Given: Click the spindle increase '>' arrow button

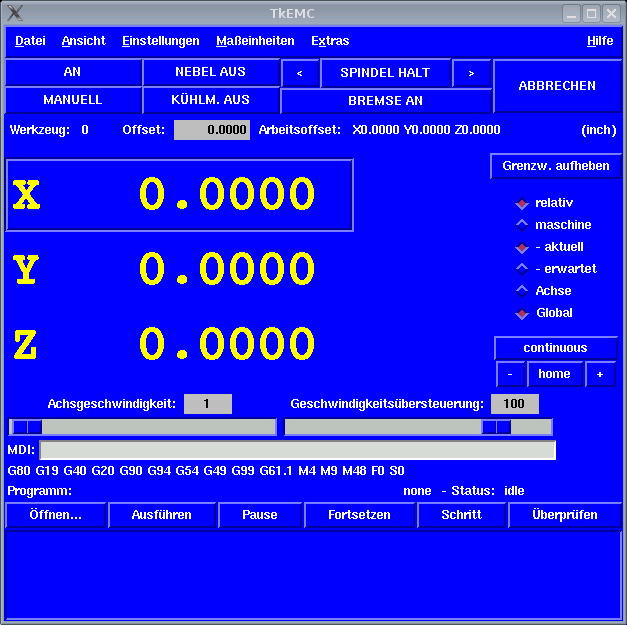Looking at the screenshot, I should (x=472, y=73).
